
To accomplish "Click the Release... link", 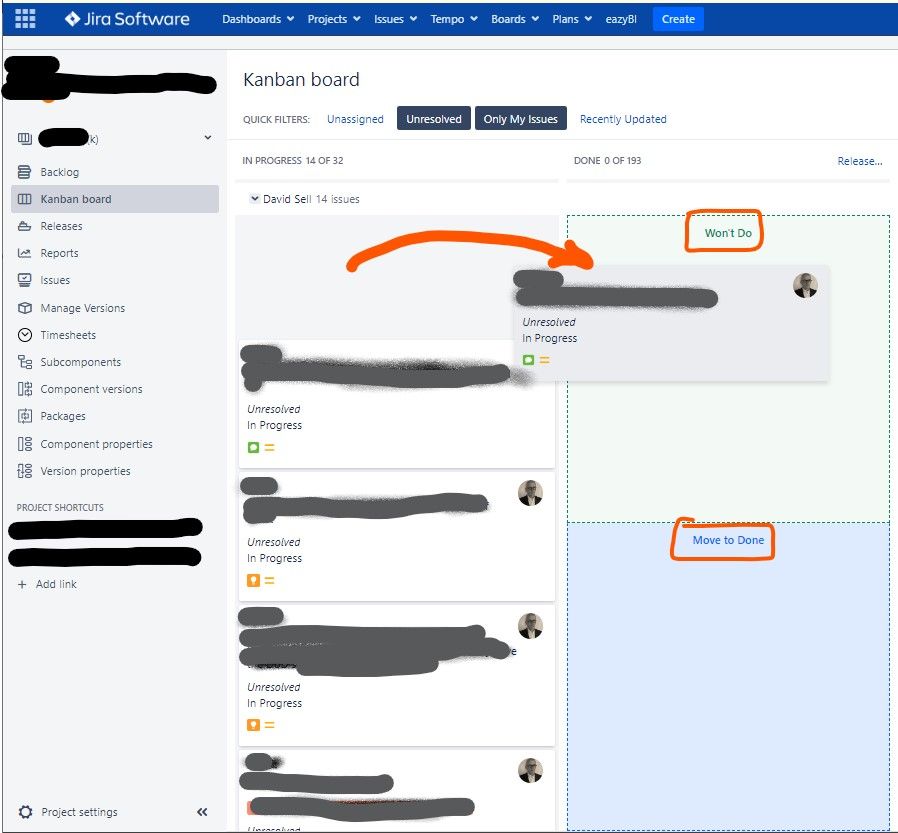I will click(x=860, y=161).
